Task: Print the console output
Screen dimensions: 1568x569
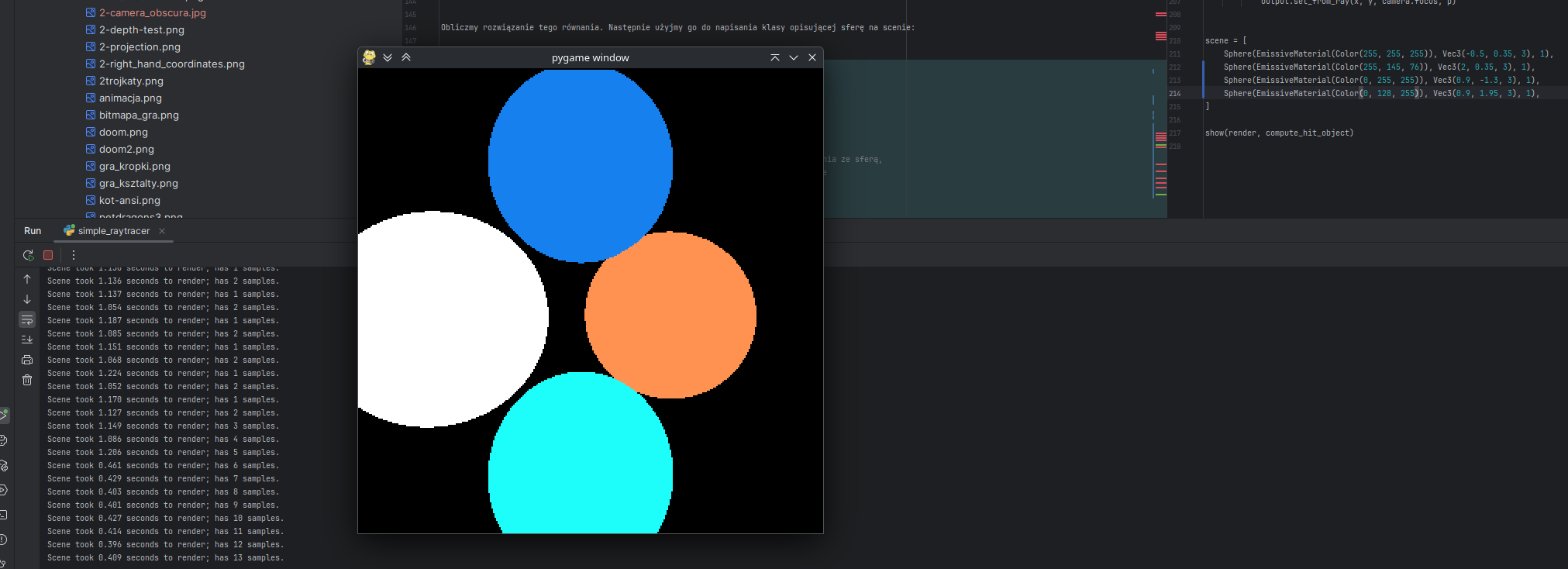Action: coord(27,360)
